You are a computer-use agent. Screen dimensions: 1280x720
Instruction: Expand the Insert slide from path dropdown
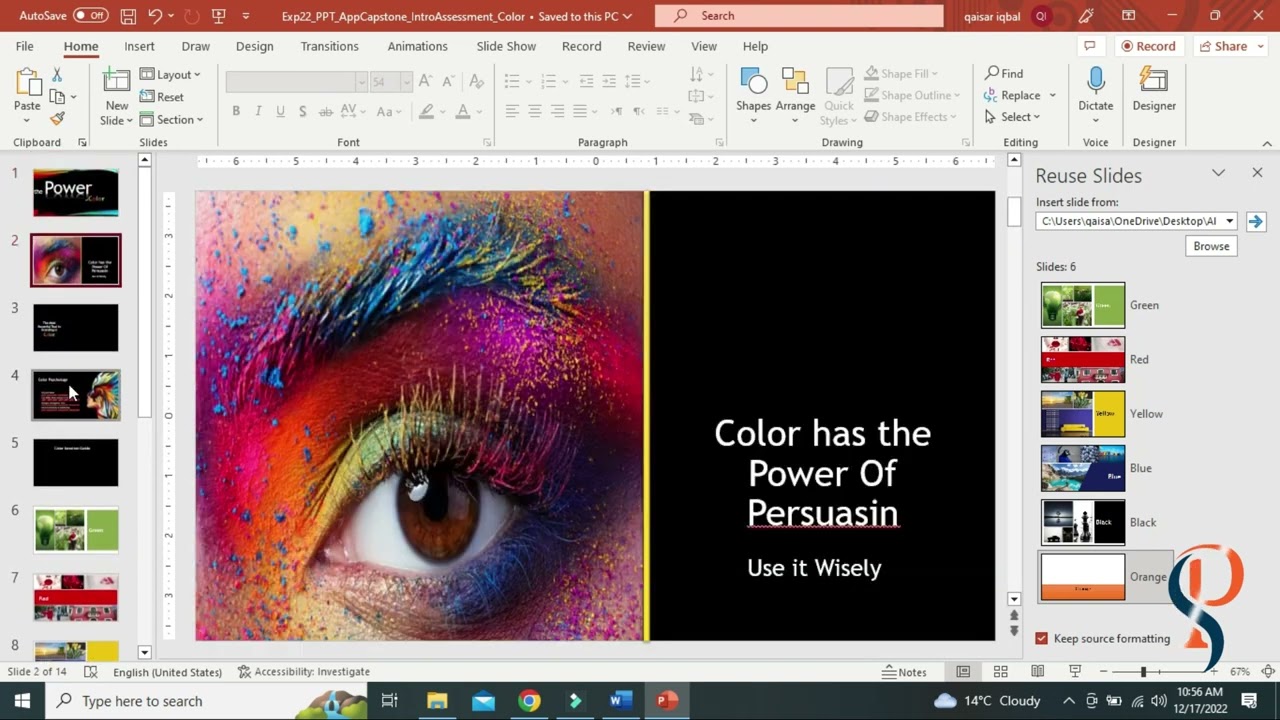pyautogui.click(x=1230, y=221)
